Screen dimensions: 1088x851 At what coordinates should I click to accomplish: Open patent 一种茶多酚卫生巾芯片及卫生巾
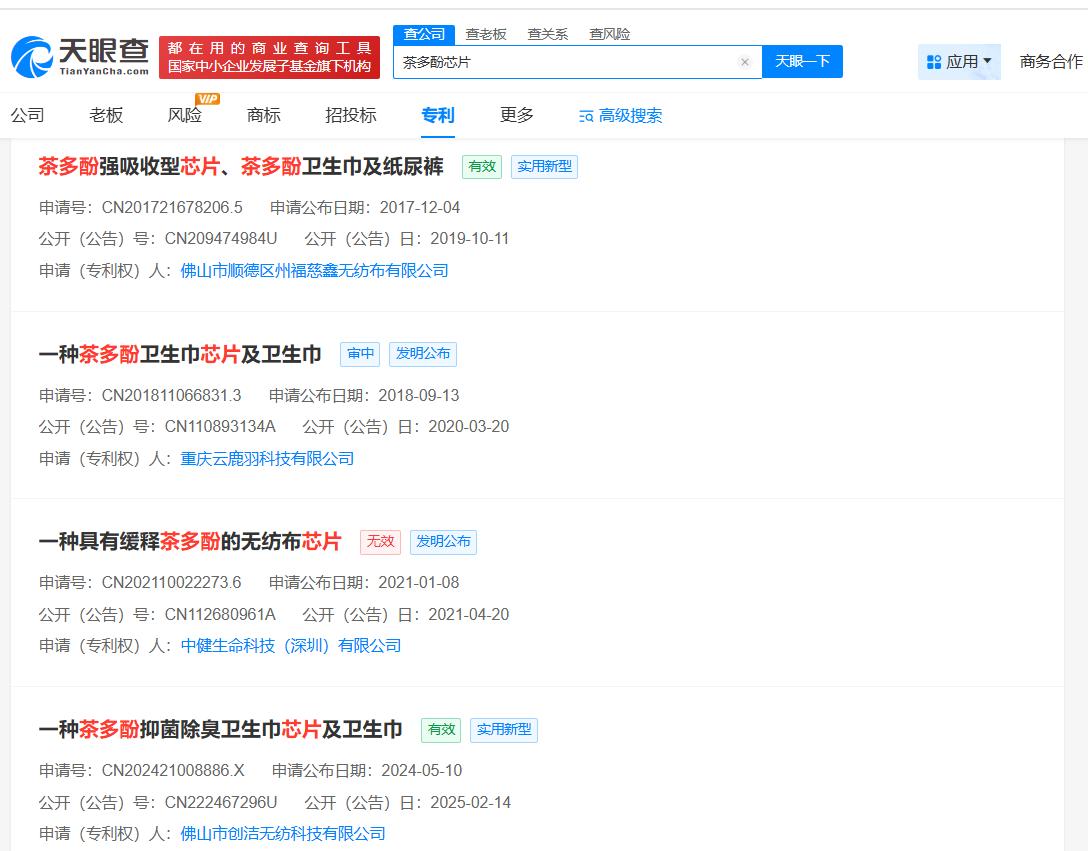(180, 354)
